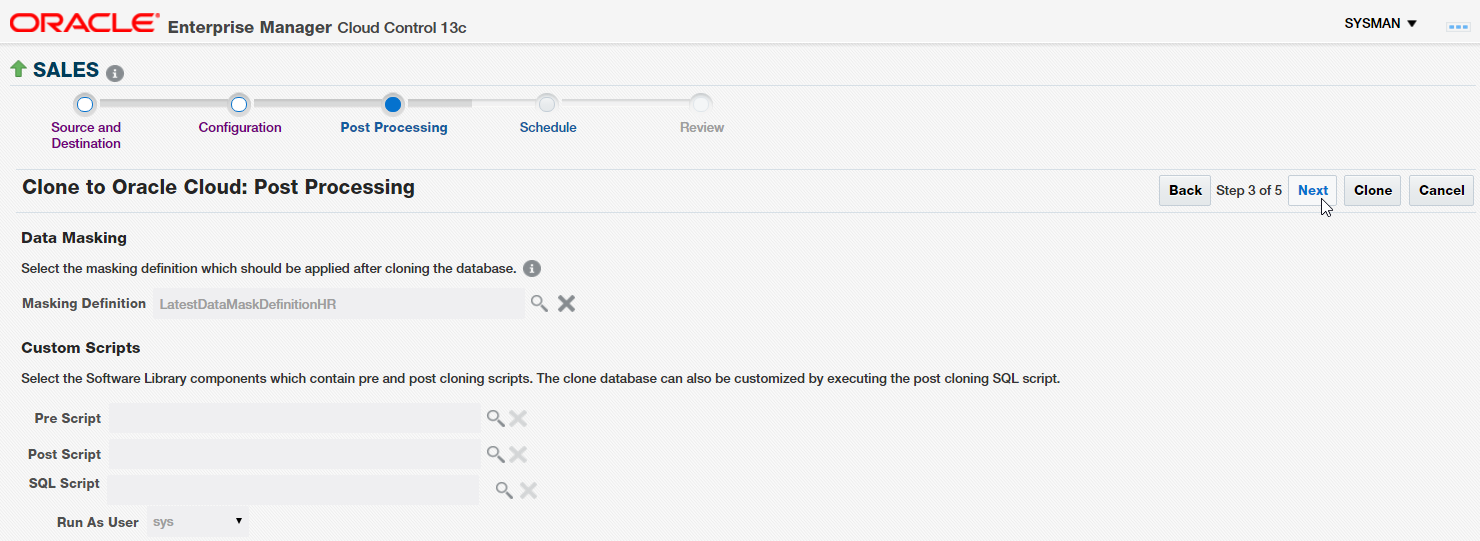Click the green up-status arrow beside SALES
This screenshot has height=541, width=1480.
[x=18, y=69]
